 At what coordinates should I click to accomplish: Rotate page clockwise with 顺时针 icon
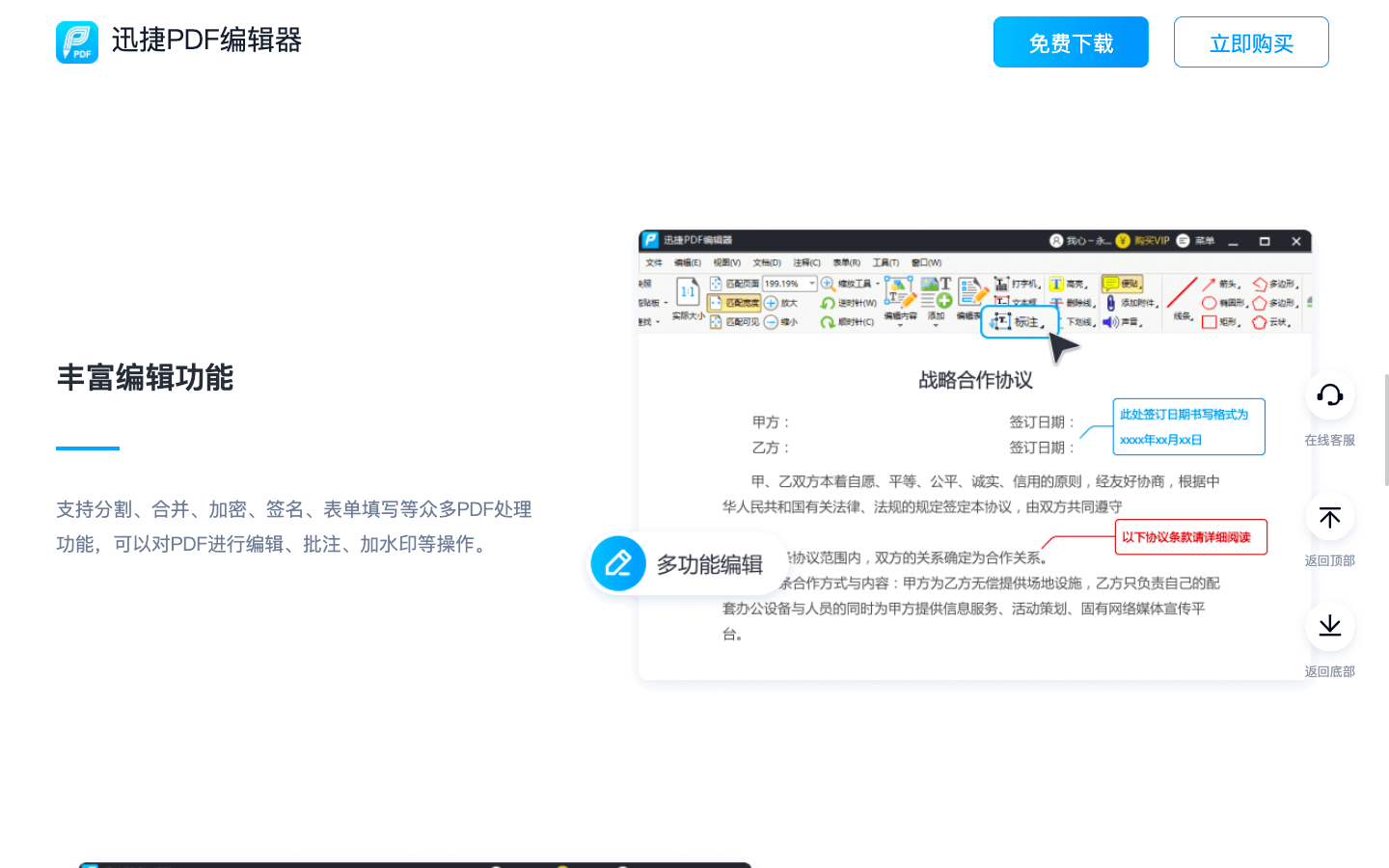point(831,321)
